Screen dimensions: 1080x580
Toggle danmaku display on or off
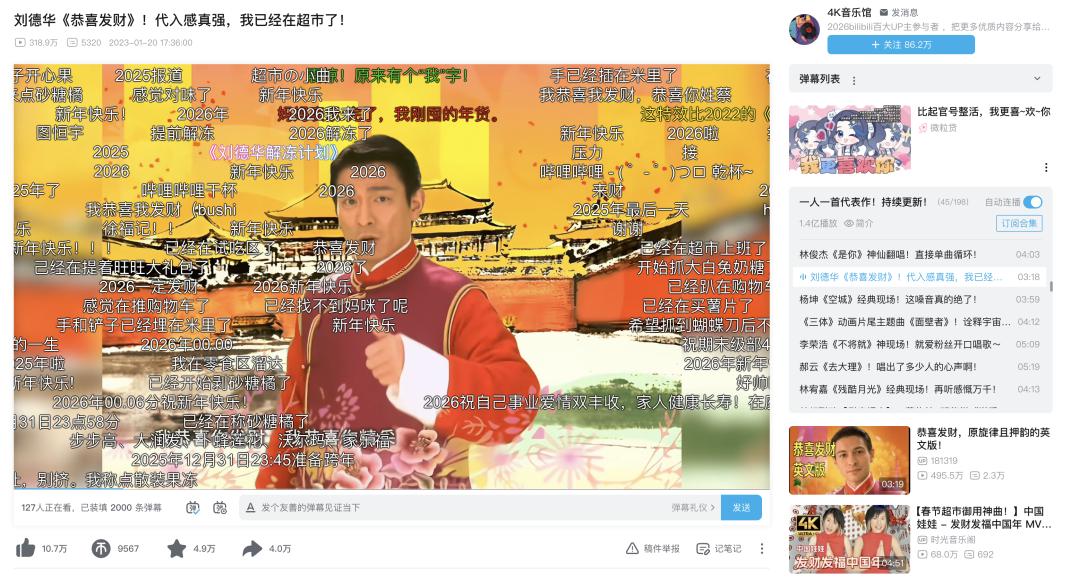click(x=193, y=508)
